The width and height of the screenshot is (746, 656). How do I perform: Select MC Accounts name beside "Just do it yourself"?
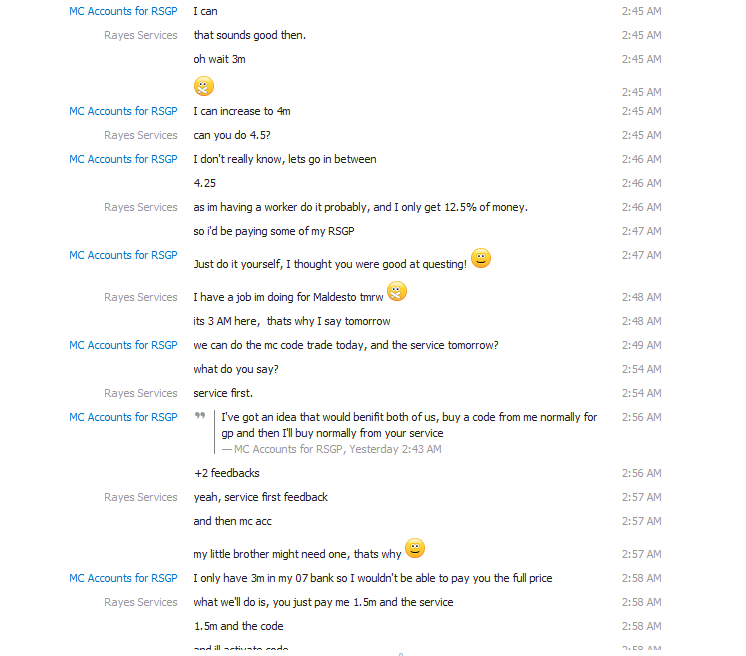(x=123, y=255)
